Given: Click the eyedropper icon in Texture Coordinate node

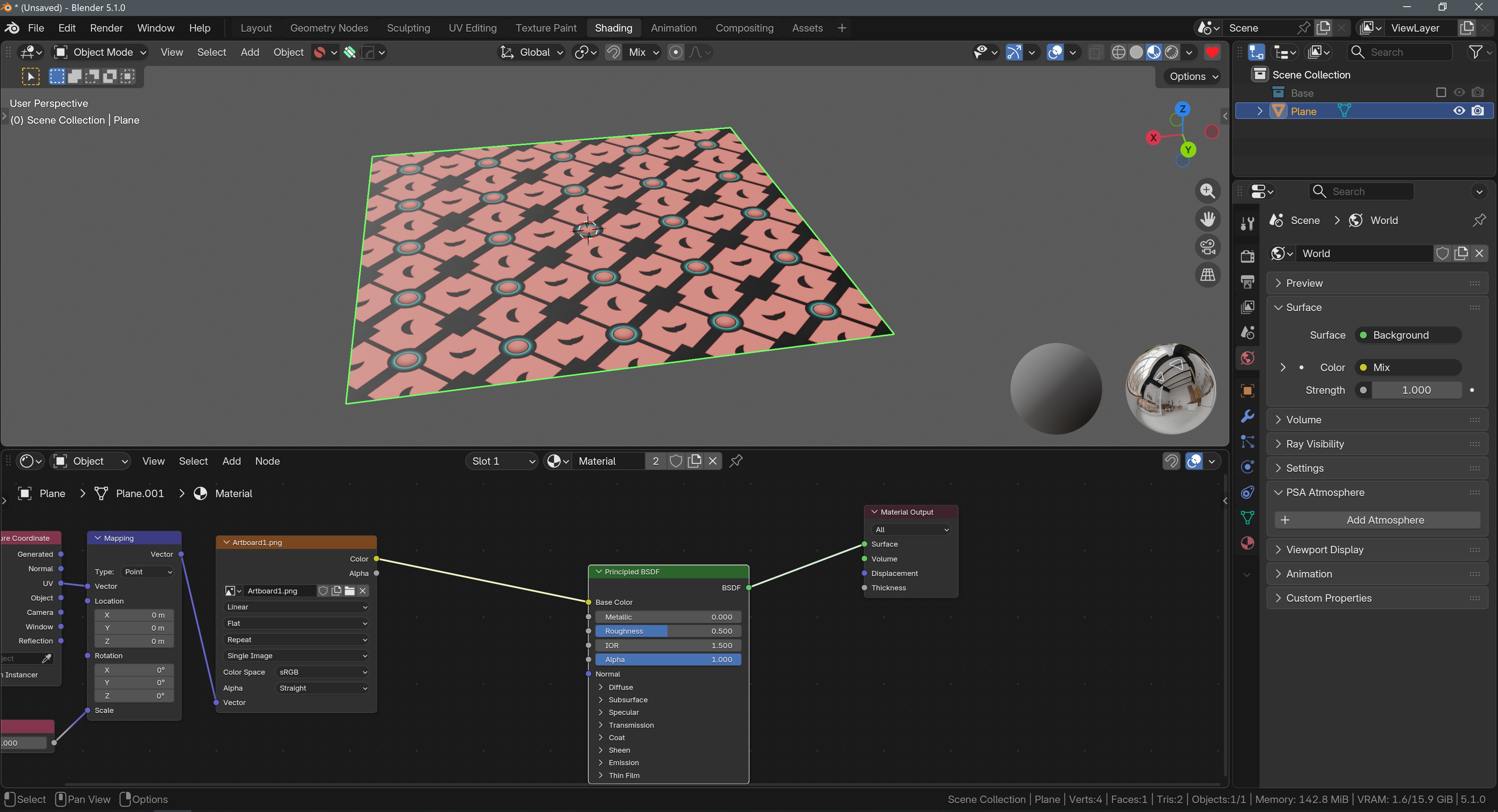Looking at the screenshot, I should tap(46, 659).
